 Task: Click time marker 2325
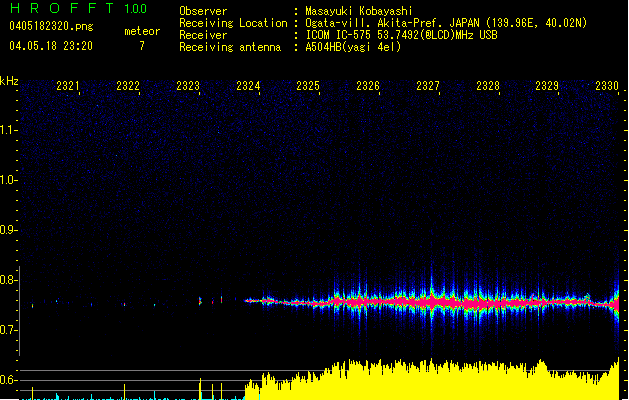tap(308, 86)
